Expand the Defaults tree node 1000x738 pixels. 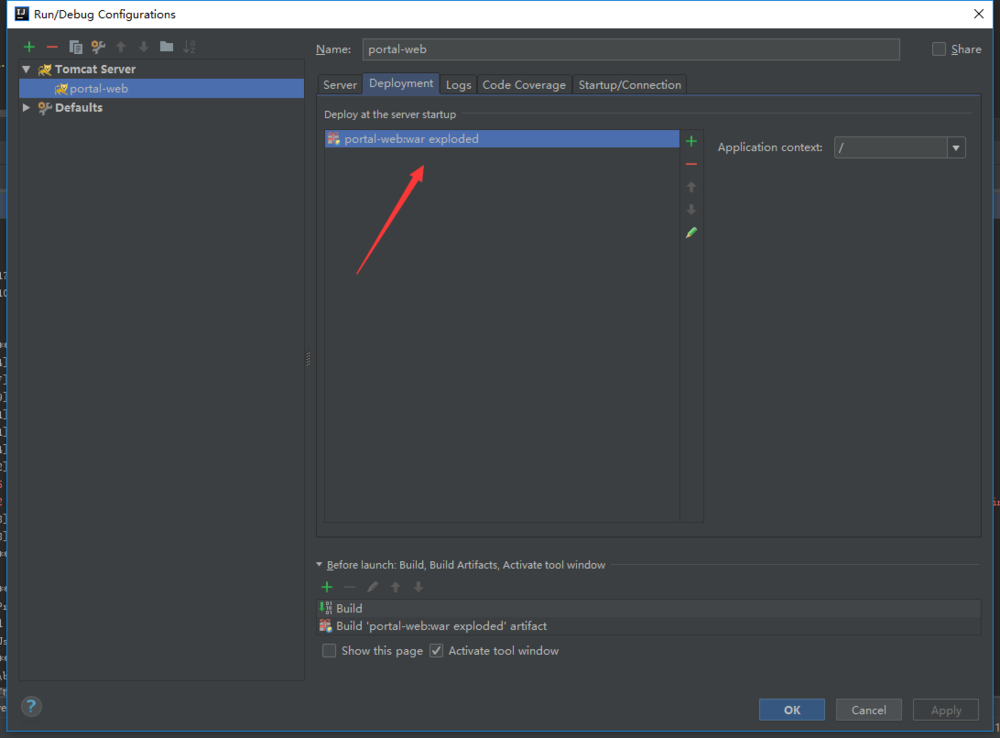click(x=26, y=107)
